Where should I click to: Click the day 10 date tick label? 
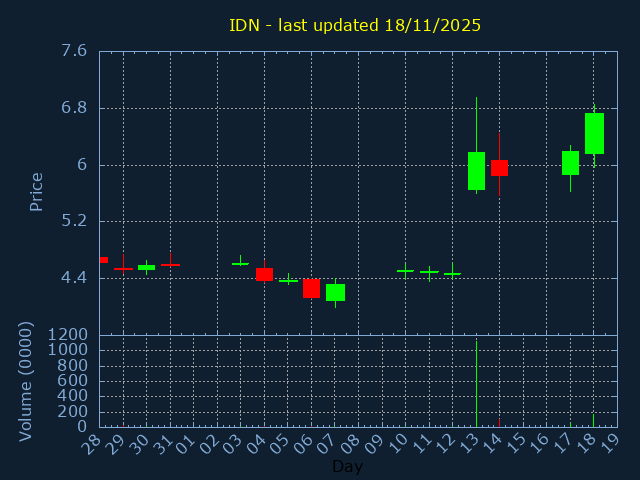(x=399, y=442)
